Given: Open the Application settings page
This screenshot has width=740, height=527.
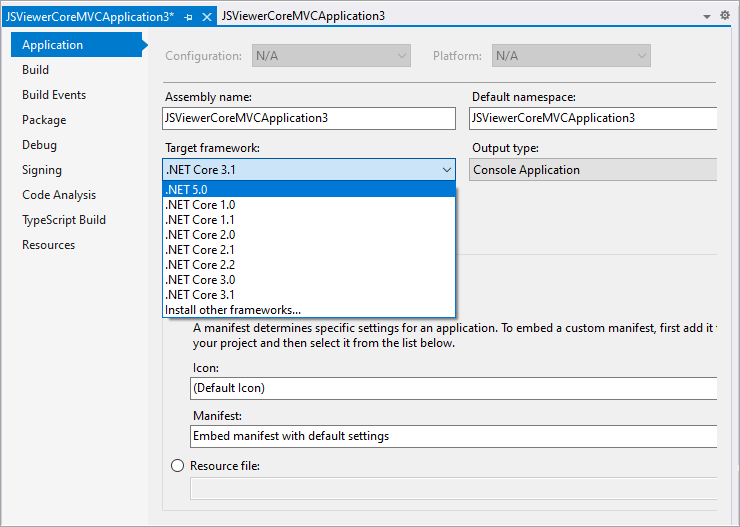Looking at the screenshot, I should pos(76,45).
